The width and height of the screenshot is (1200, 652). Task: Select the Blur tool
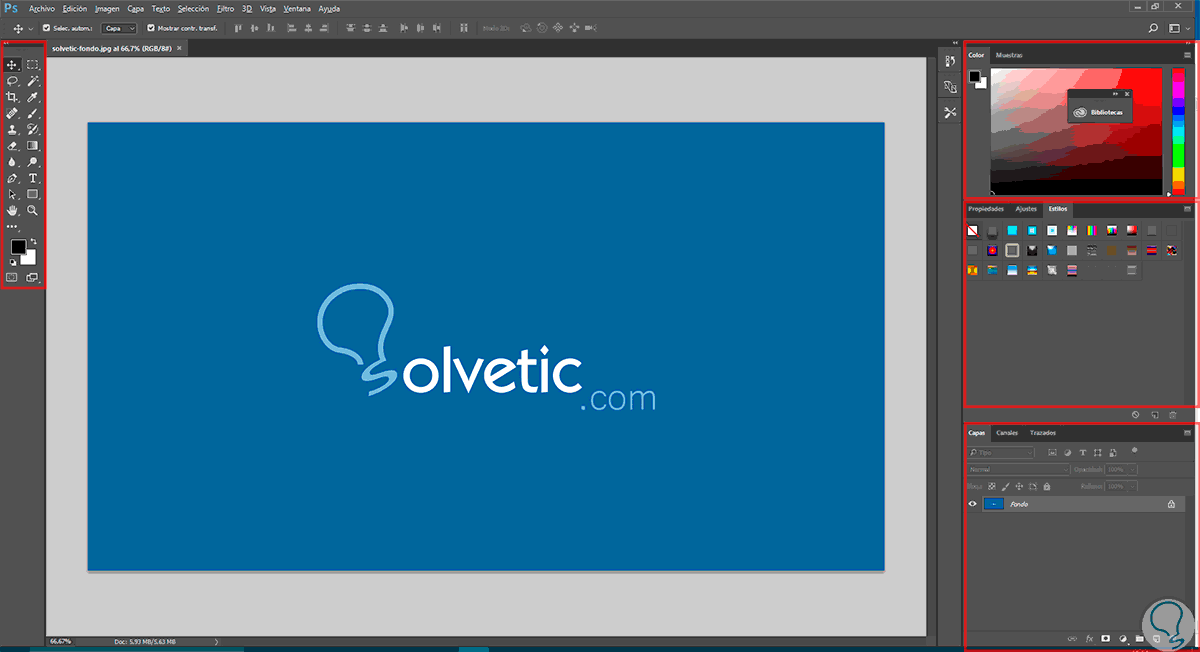pyautogui.click(x=12, y=161)
